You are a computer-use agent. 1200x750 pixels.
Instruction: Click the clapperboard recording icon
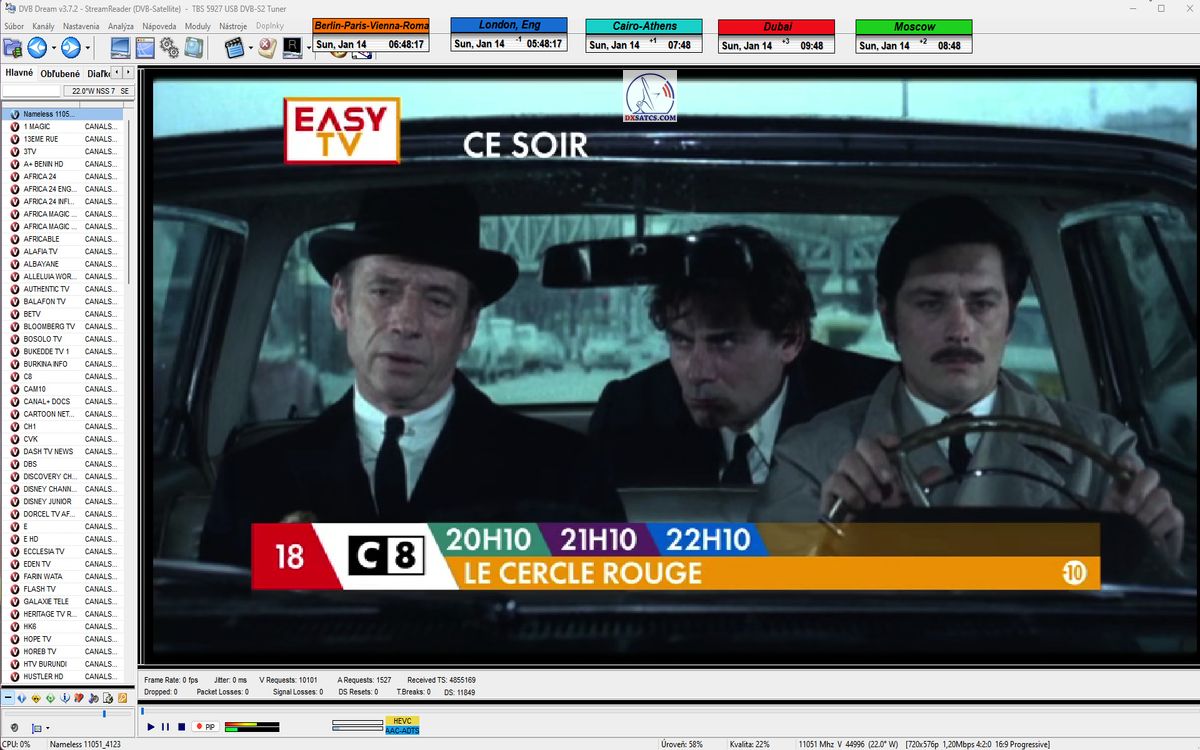click(x=234, y=47)
